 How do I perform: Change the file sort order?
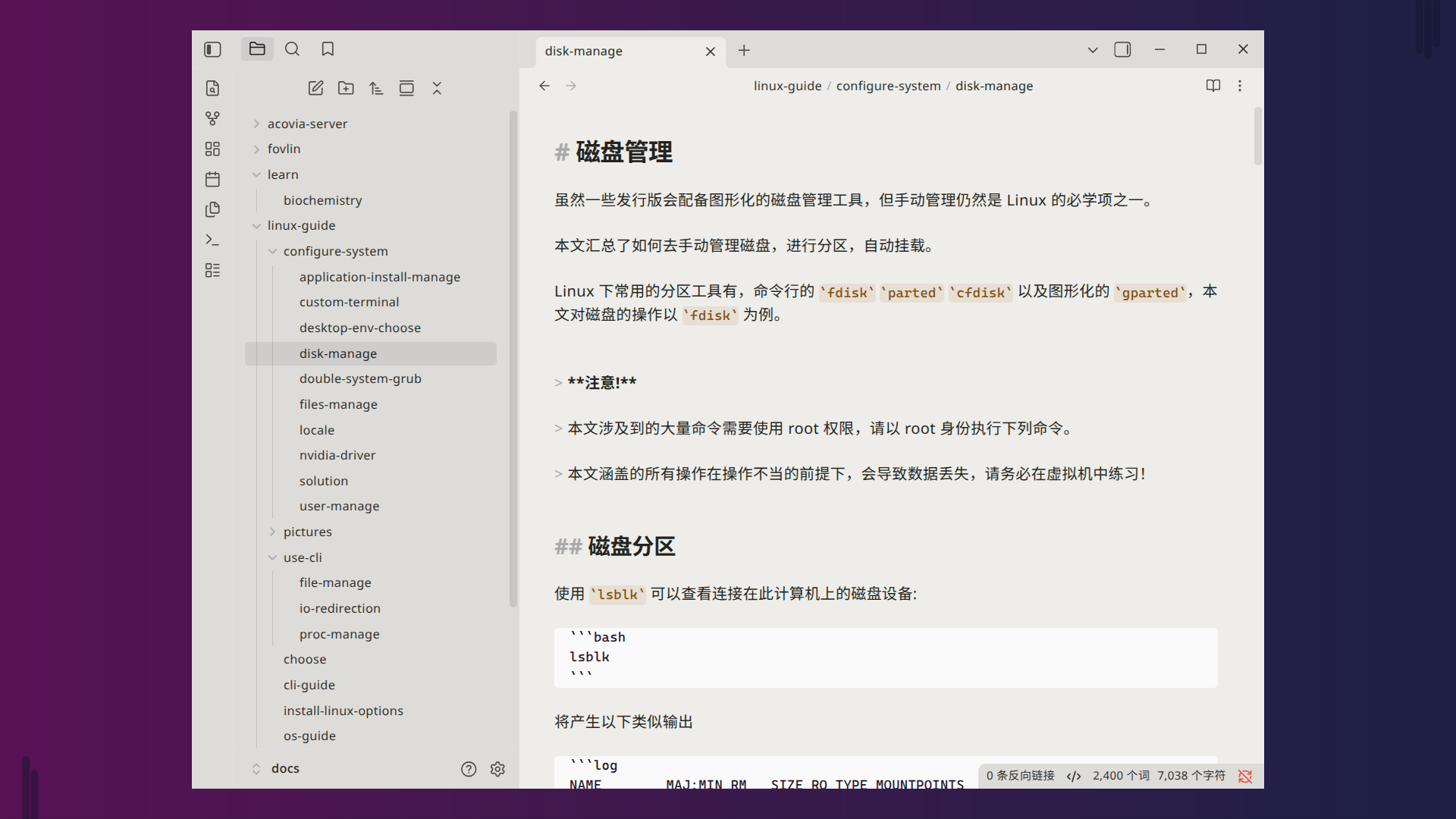tap(376, 88)
